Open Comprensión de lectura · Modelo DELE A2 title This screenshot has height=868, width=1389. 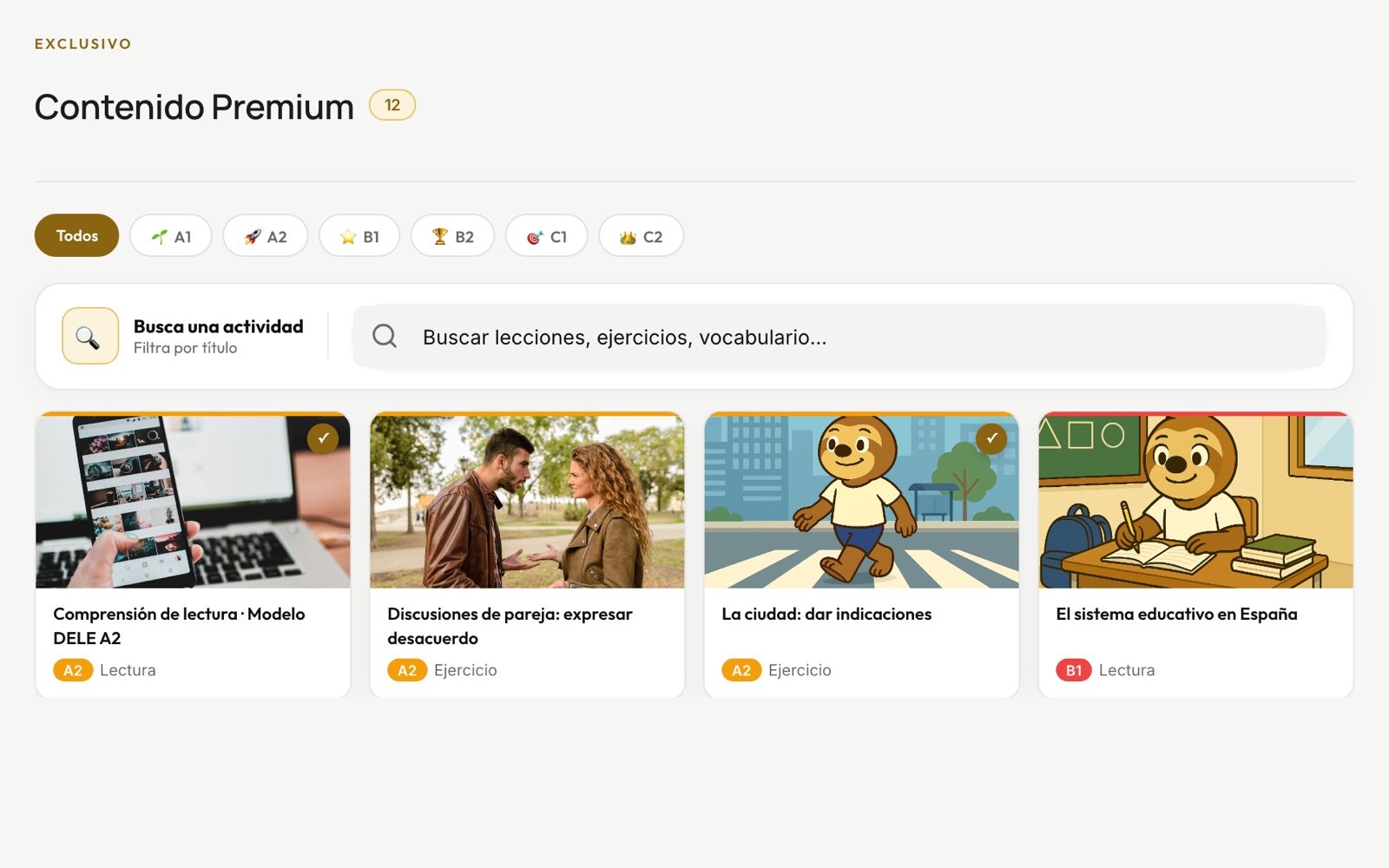[x=179, y=626]
